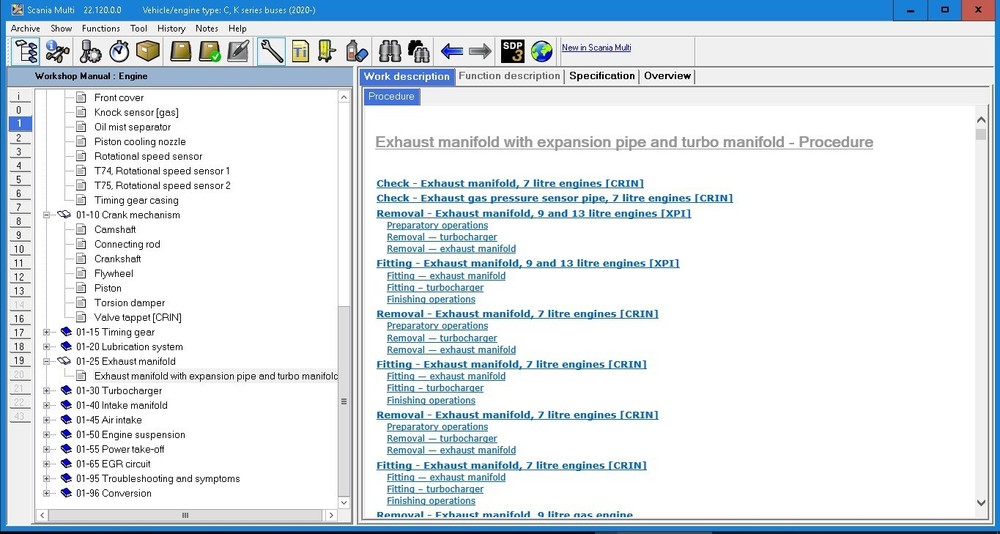Open Finishing operations link under the XPI fitting
Viewport: 1000px width, 534px height.
coord(430,299)
